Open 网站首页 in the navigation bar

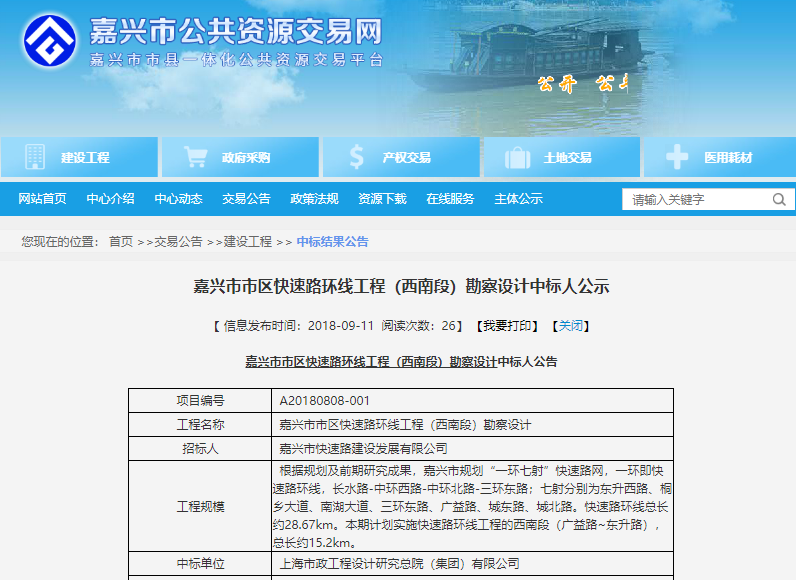click(43, 199)
